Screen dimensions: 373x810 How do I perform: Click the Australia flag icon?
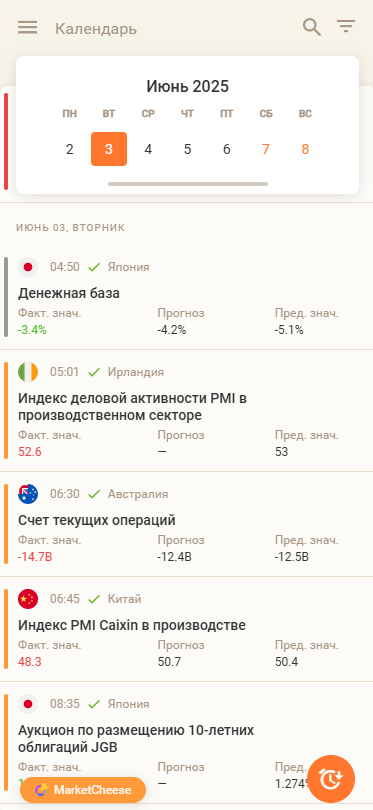[28, 494]
